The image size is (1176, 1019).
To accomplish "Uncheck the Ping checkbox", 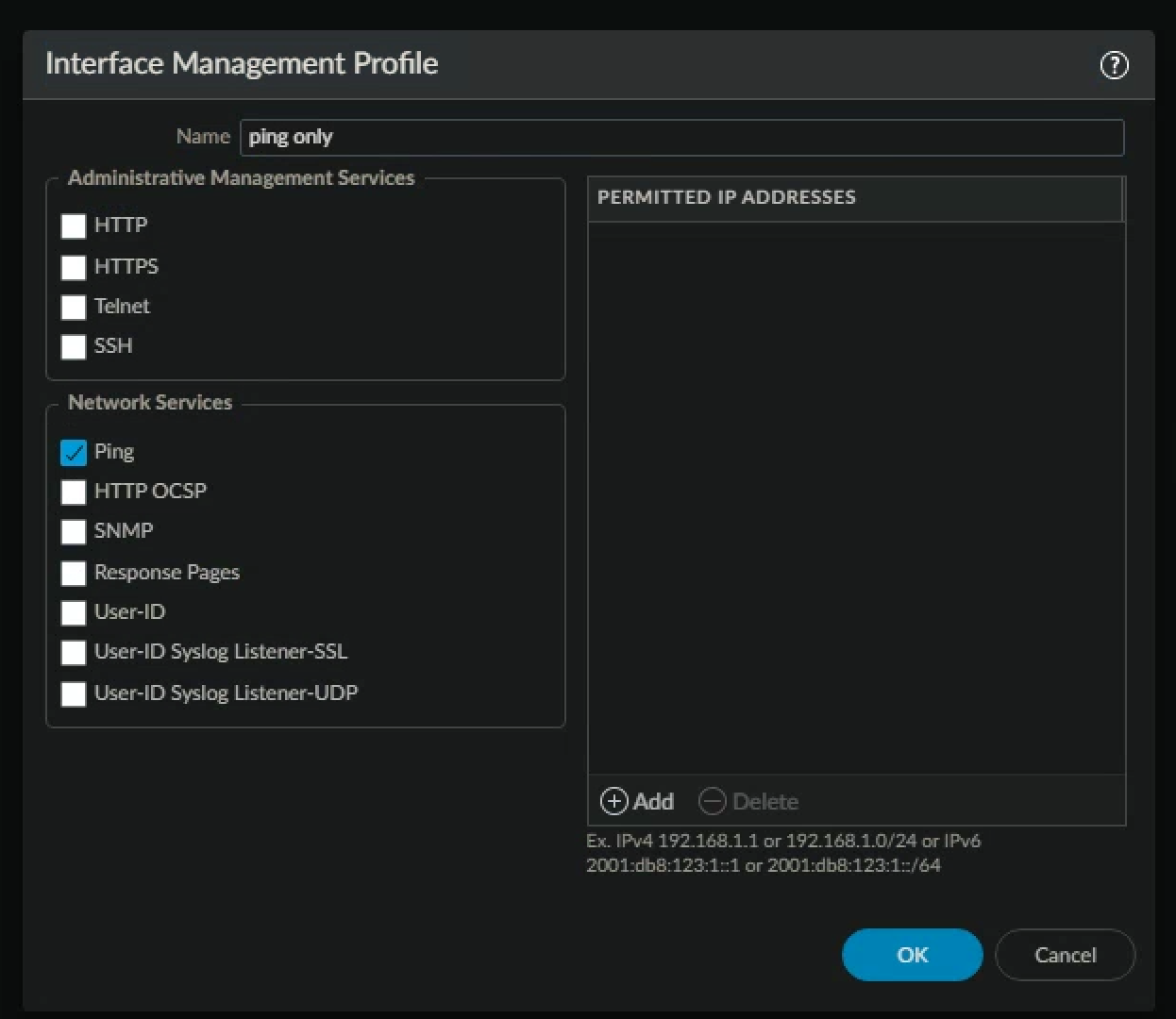I will pyautogui.click(x=74, y=453).
